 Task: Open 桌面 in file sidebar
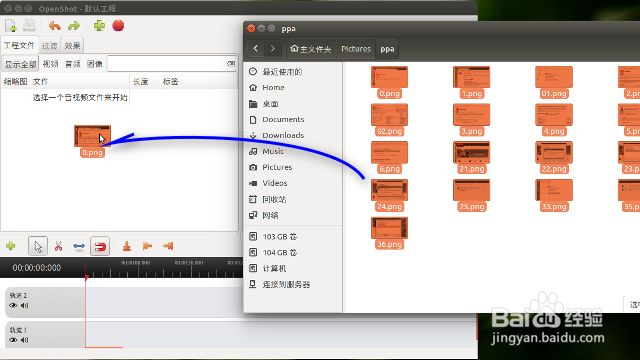(270, 104)
